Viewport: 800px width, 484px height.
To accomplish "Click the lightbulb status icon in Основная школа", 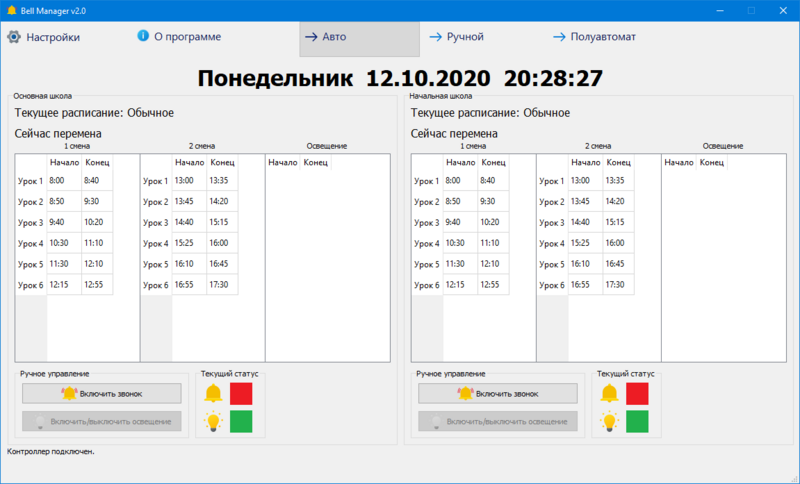I will pyautogui.click(x=213, y=421).
